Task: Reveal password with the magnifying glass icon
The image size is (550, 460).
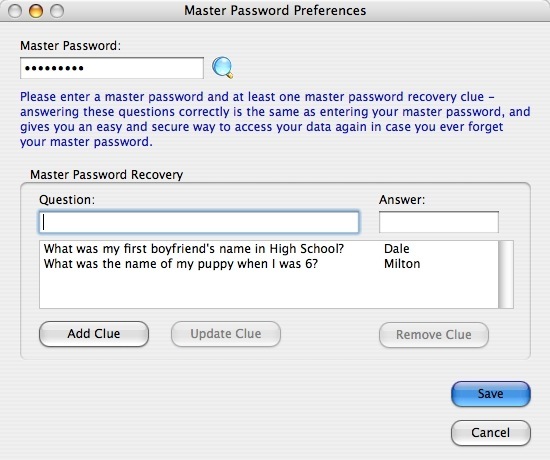Action: click(x=222, y=67)
